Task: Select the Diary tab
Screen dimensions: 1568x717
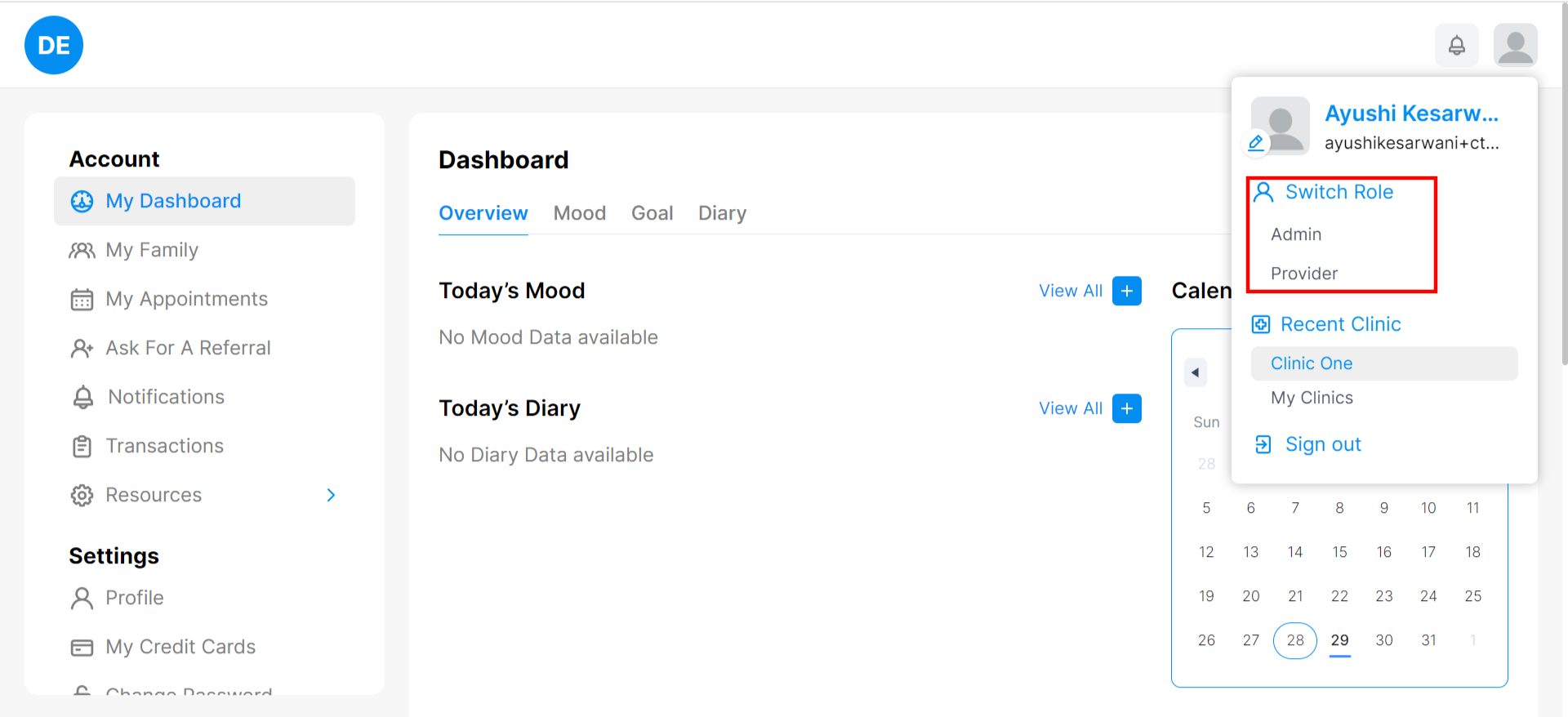Action: pos(722,213)
